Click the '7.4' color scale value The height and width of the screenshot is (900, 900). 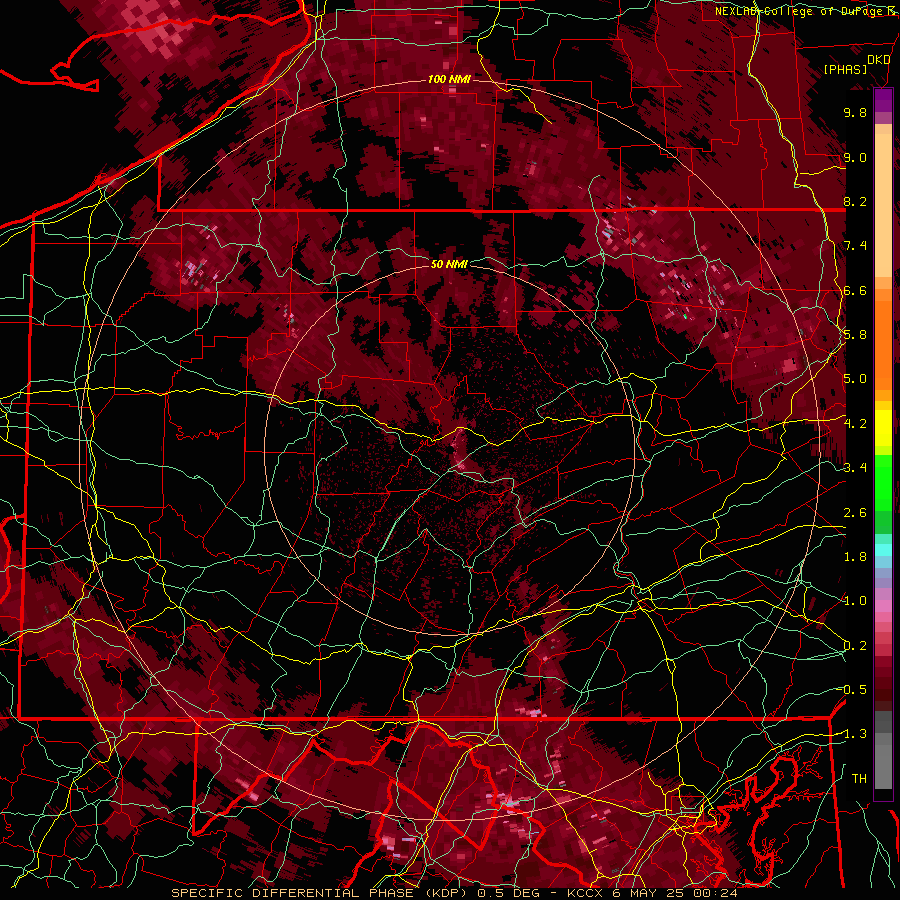pyautogui.click(x=855, y=246)
